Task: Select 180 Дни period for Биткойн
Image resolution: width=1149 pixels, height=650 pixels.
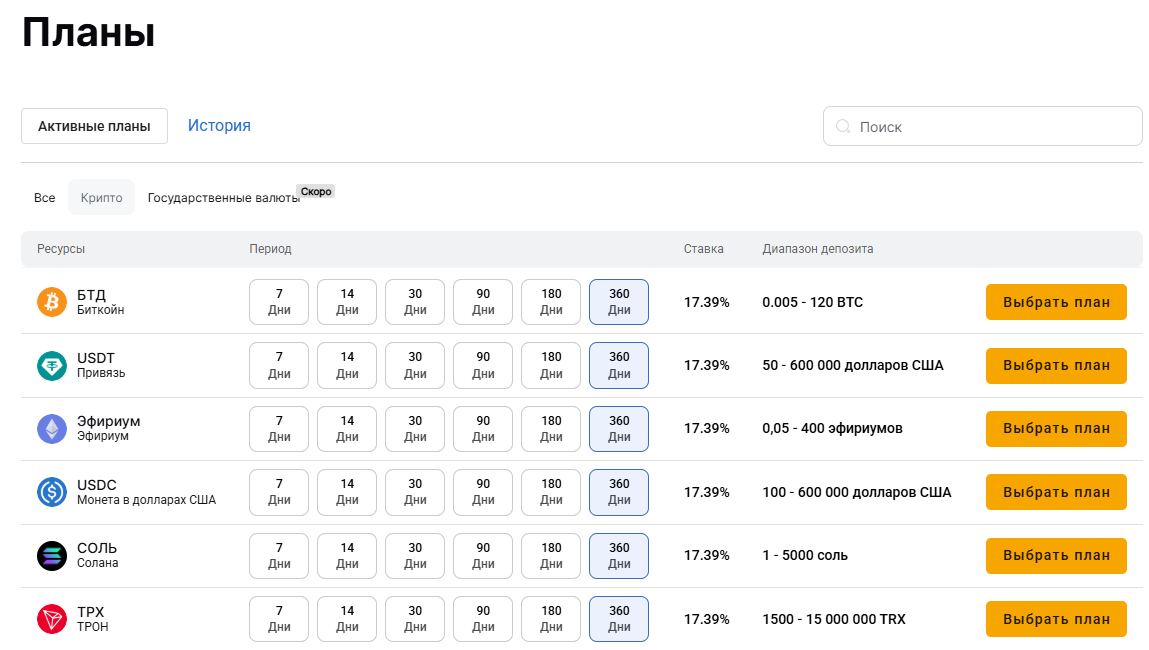Action: point(551,302)
